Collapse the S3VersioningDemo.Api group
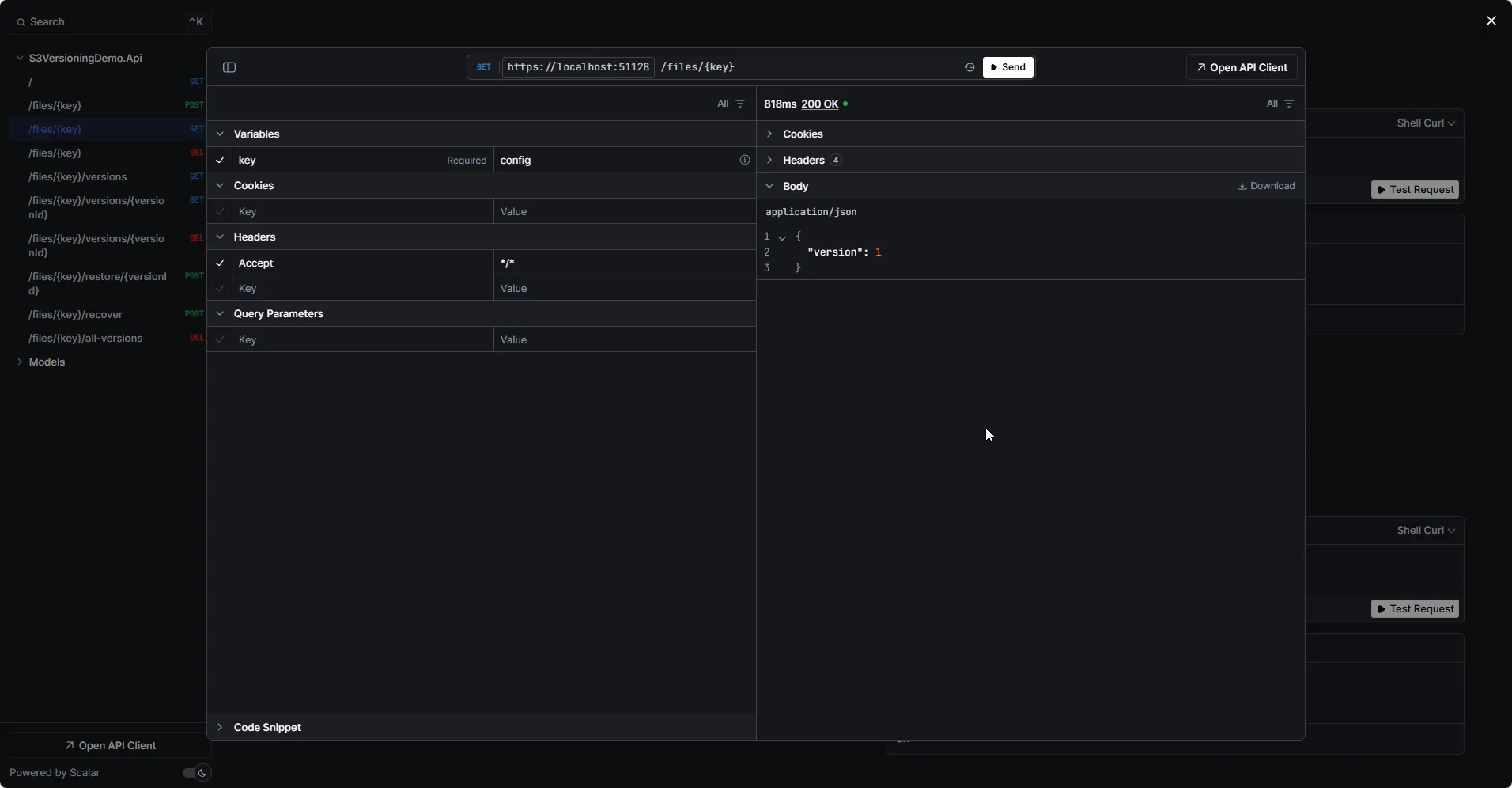1512x788 pixels. (x=18, y=58)
